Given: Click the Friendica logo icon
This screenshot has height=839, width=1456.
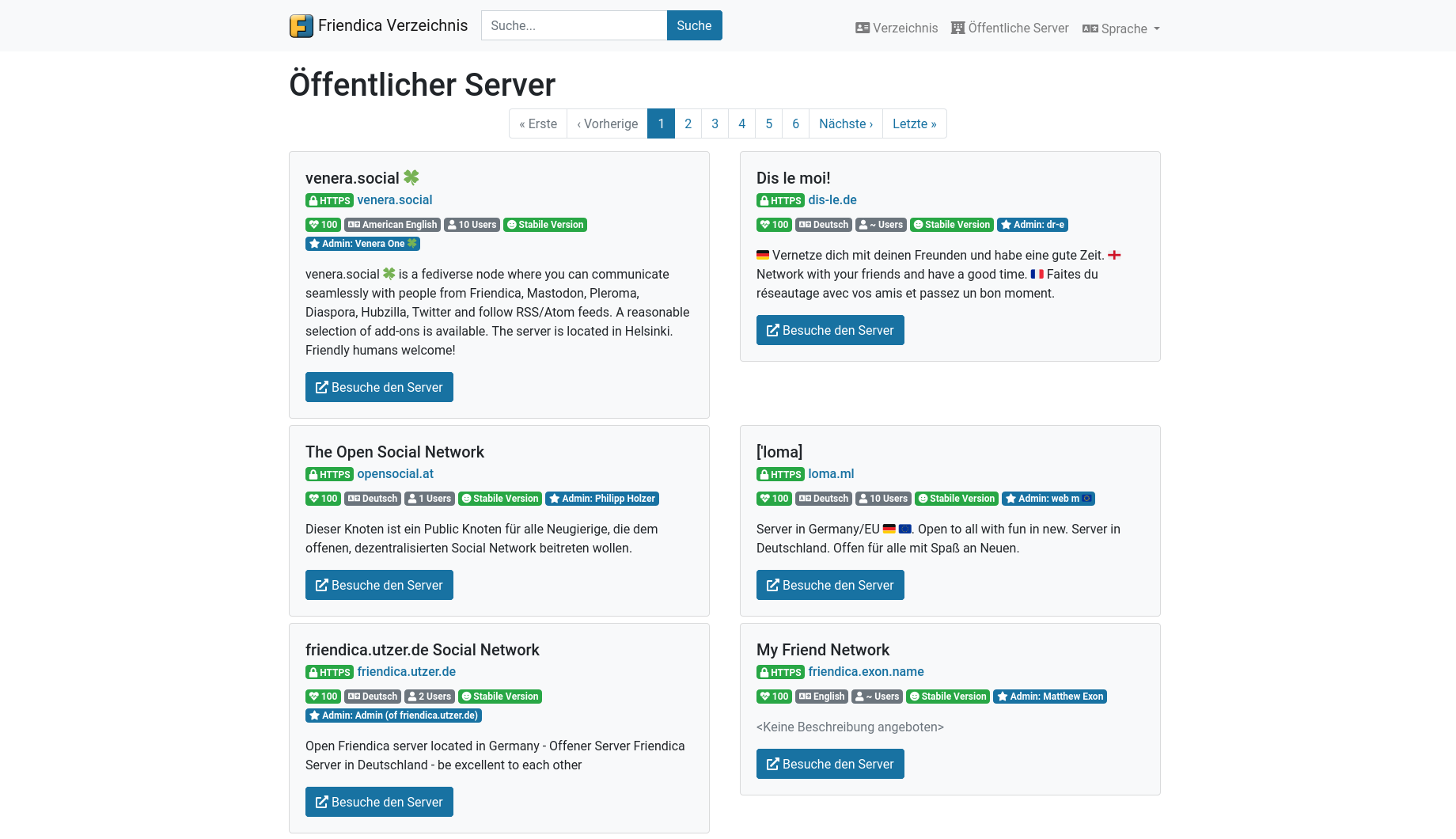Looking at the screenshot, I should (301, 26).
